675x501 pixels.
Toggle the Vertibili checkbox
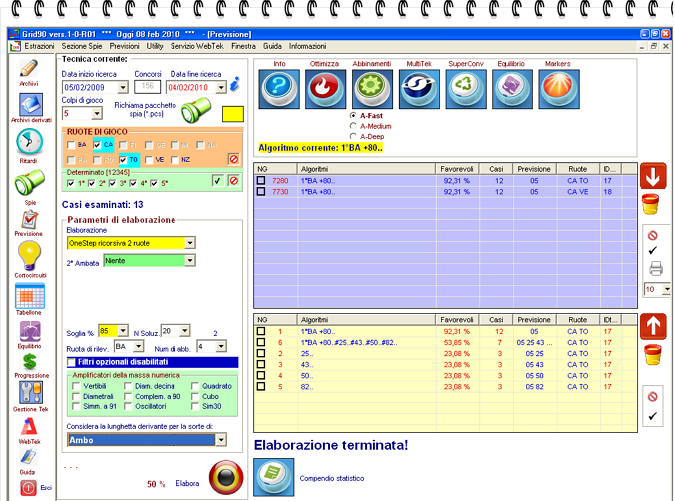77,386
